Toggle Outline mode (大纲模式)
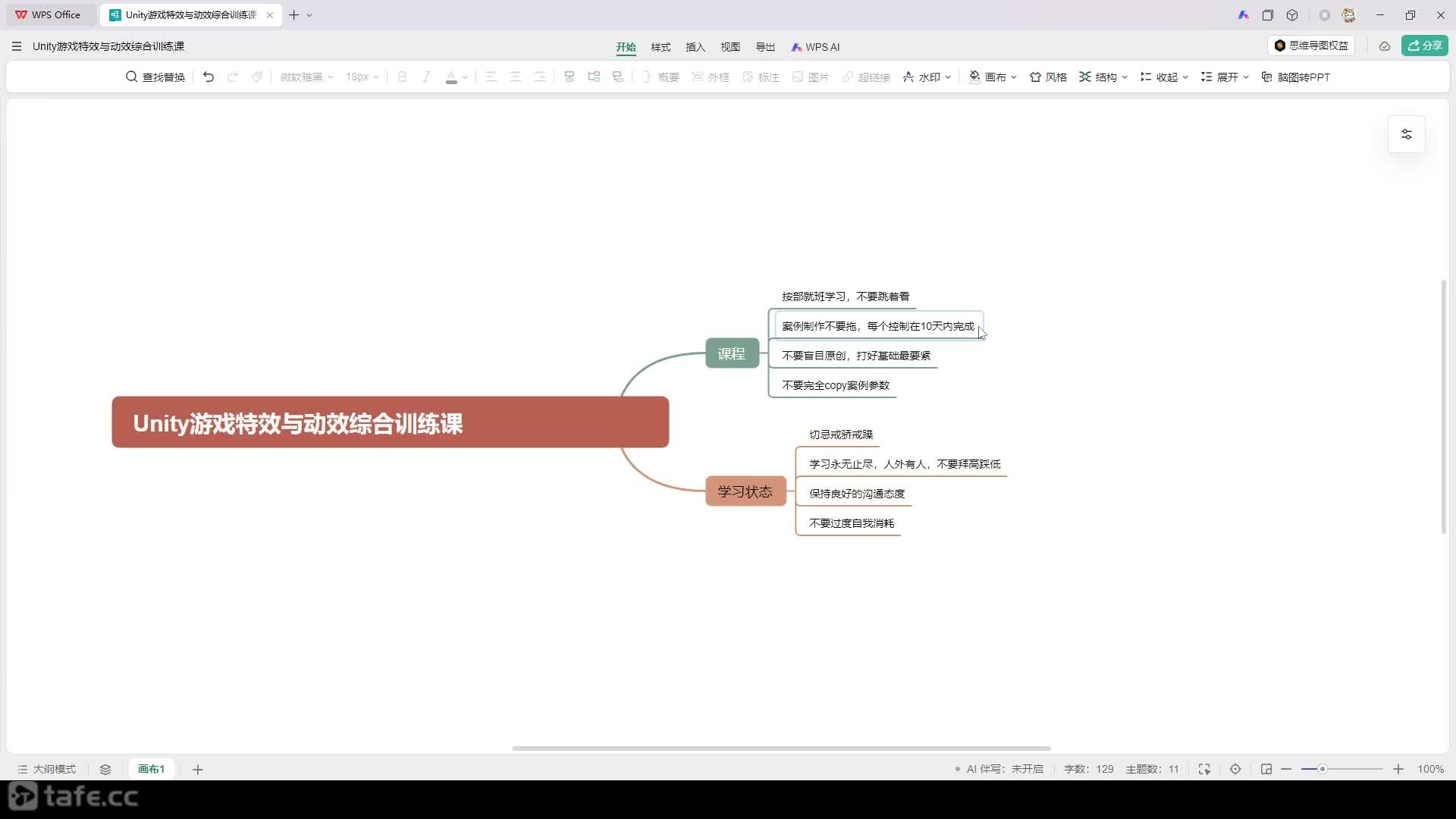 pyautogui.click(x=46, y=769)
